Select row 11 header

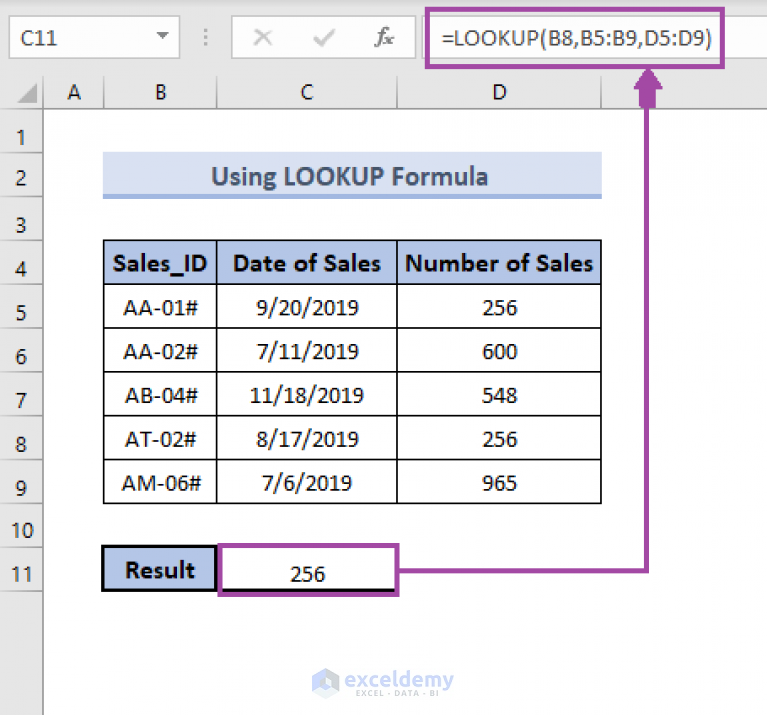coord(23,574)
